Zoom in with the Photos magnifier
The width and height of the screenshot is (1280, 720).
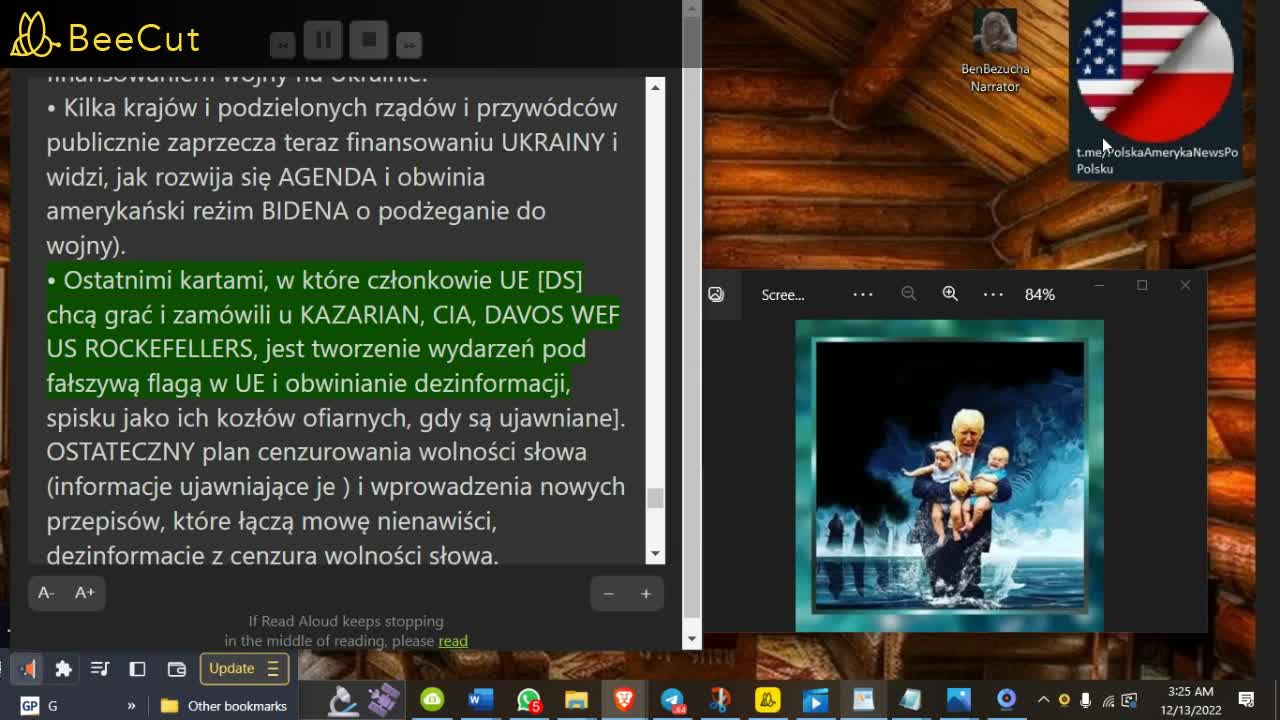[x=950, y=293]
